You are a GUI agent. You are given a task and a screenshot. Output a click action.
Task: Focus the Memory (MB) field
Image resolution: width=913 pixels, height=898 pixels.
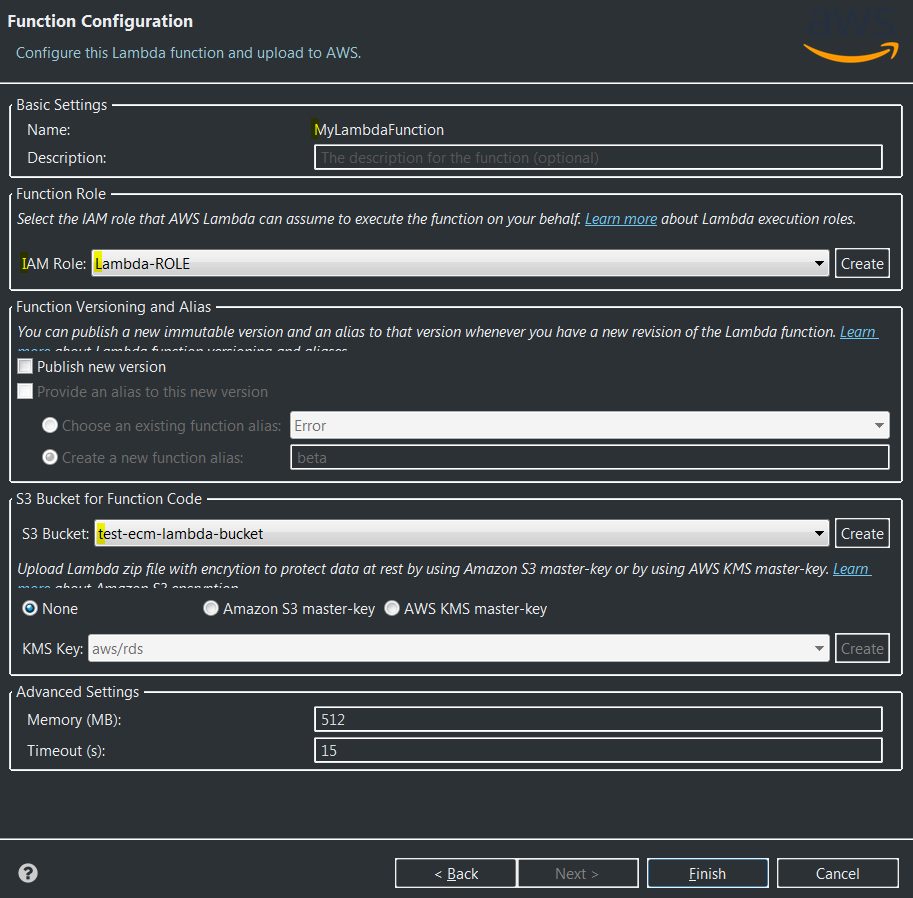[x=598, y=719]
